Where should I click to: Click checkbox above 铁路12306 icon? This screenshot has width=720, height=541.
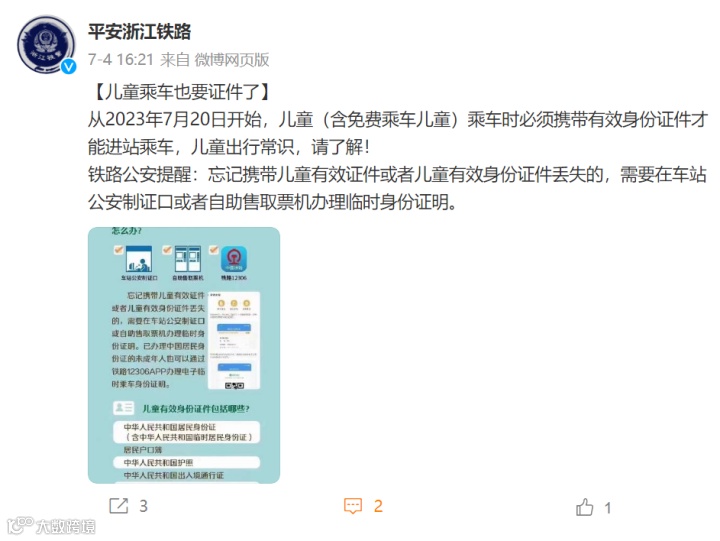[214, 250]
